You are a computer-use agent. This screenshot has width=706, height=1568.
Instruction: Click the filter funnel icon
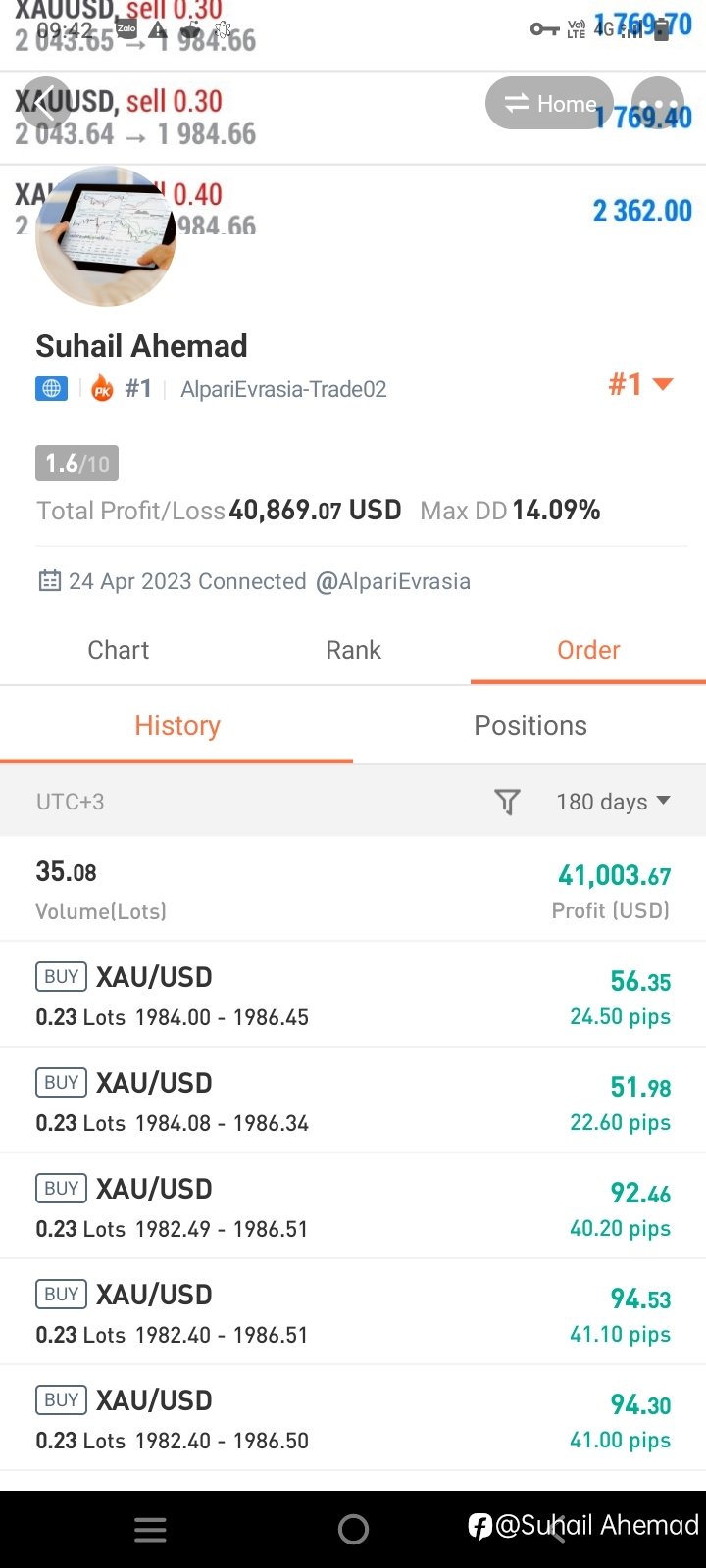507,802
